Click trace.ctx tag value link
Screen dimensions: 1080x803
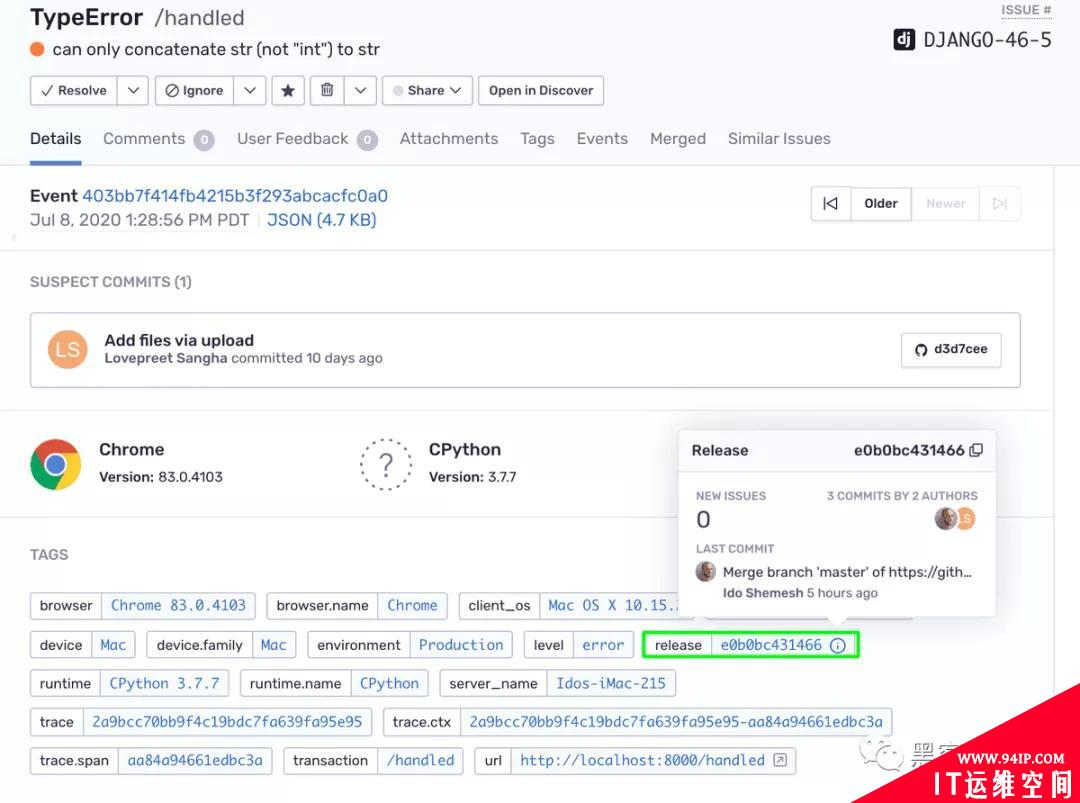point(676,722)
